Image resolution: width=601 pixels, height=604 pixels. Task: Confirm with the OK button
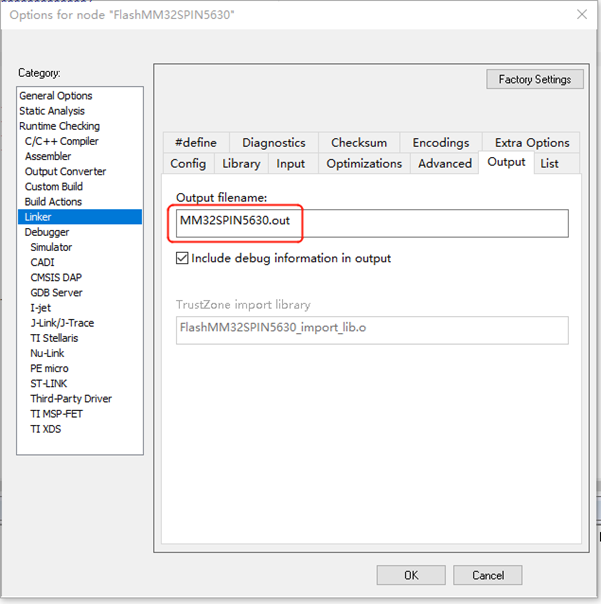[x=411, y=575]
